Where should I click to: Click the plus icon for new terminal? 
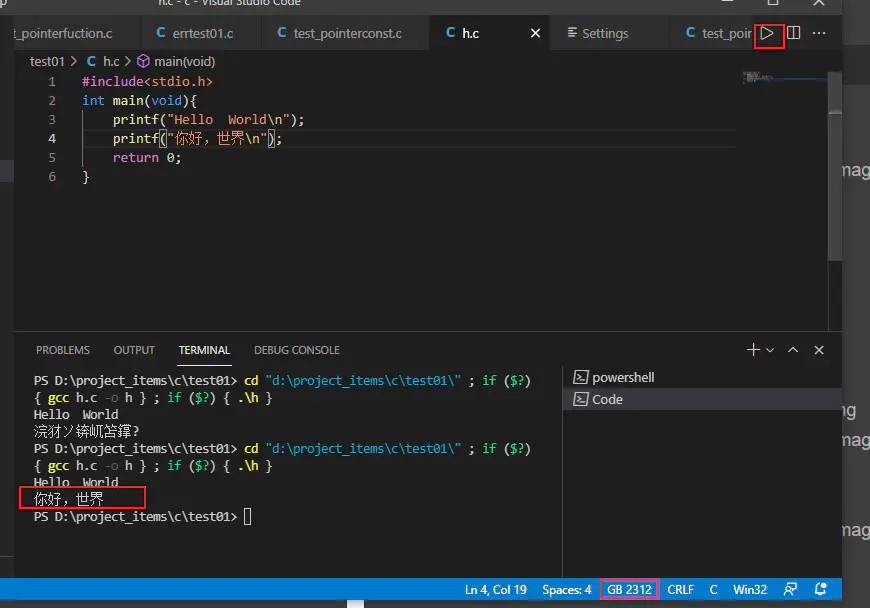click(x=754, y=350)
